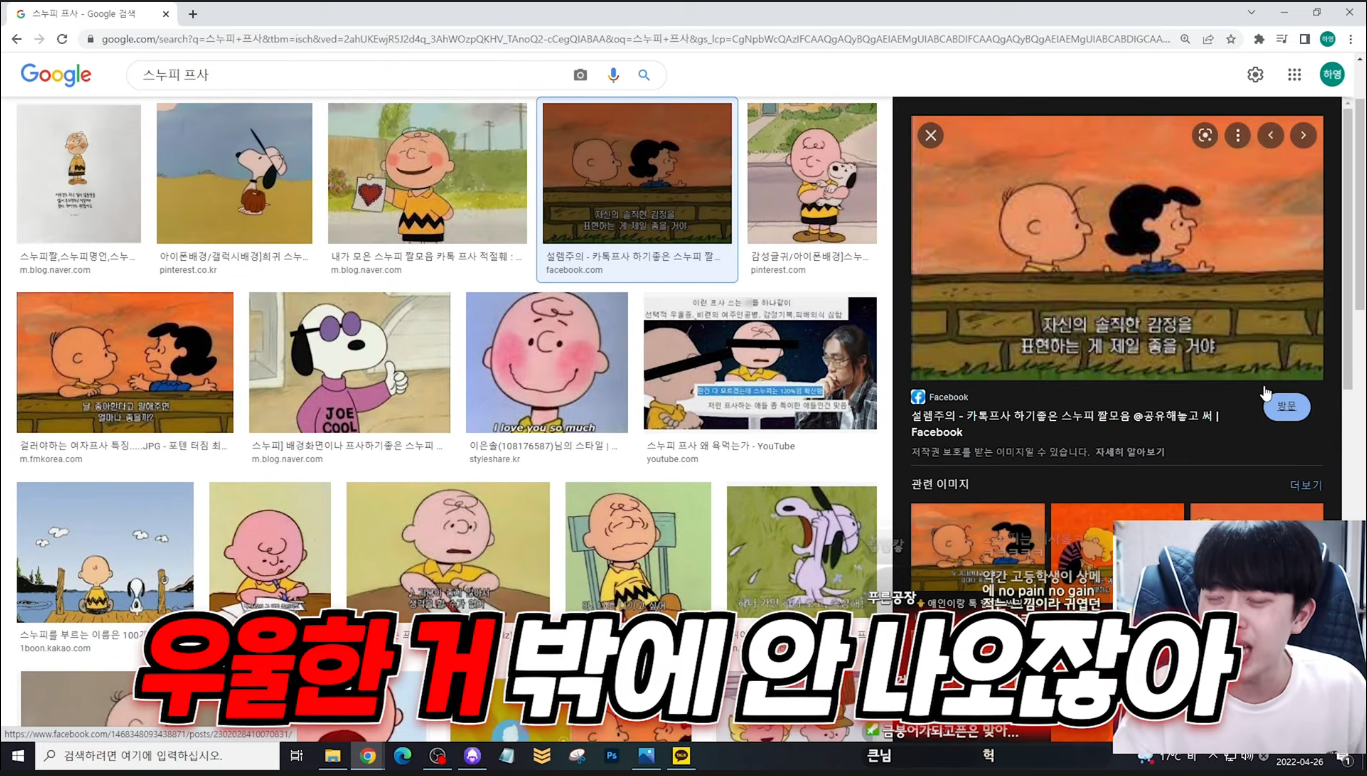Select the 스누피 프사 - Google 검색 tab
Screen dimensions: 1367x776
point(91,14)
